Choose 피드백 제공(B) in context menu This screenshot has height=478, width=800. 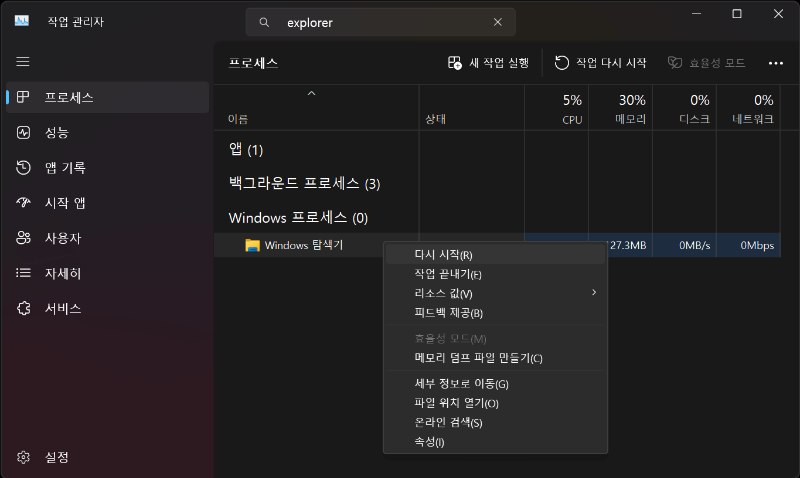[x=495, y=313]
